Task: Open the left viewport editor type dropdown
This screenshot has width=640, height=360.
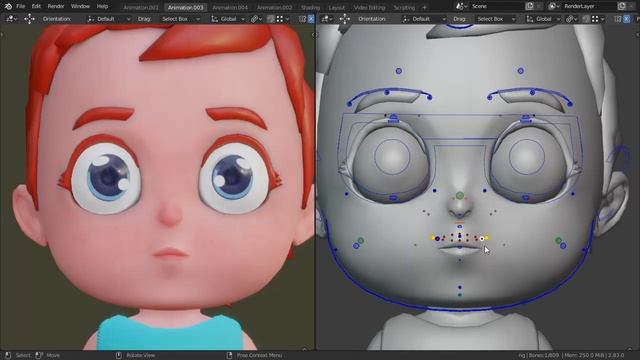Action: click(x=11, y=19)
